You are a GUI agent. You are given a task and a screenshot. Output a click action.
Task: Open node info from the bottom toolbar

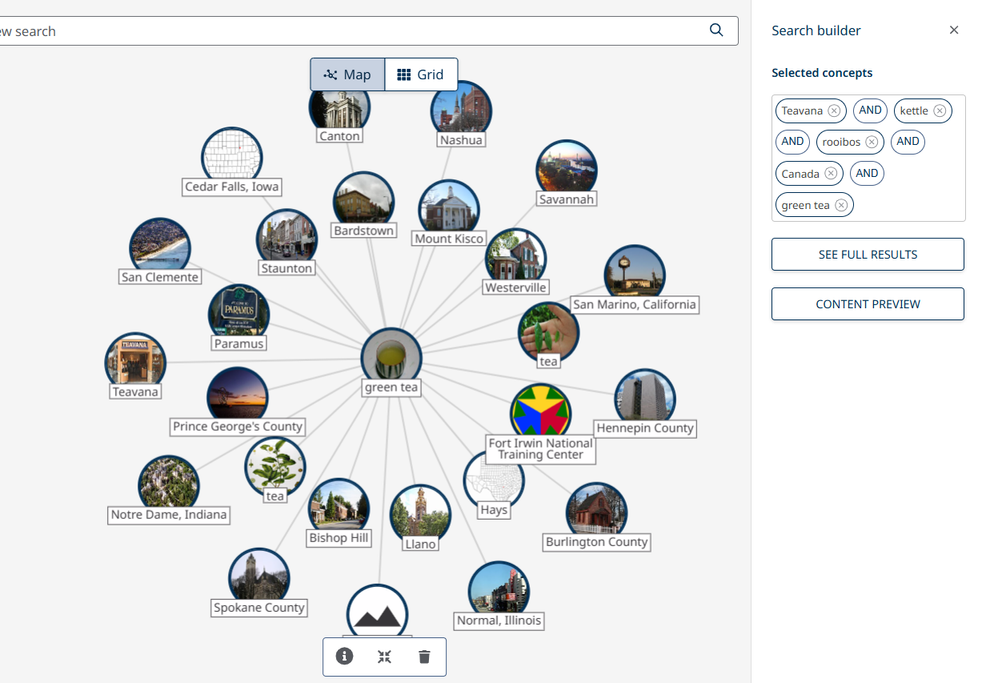point(345,657)
